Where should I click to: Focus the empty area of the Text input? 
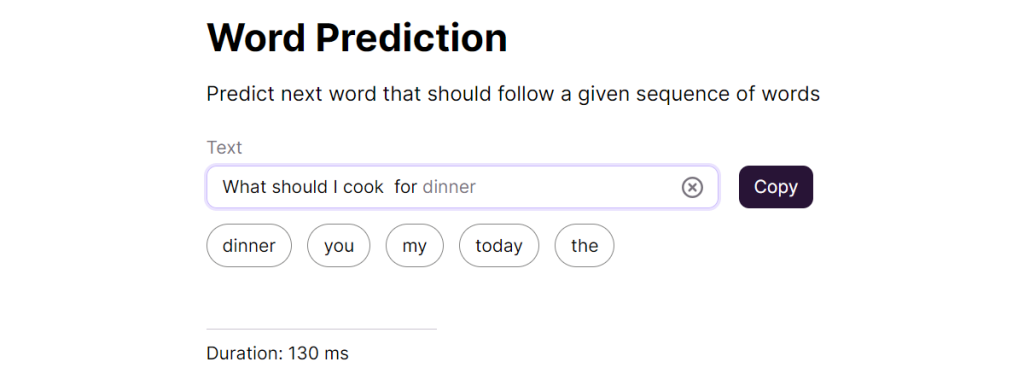click(575, 187)
